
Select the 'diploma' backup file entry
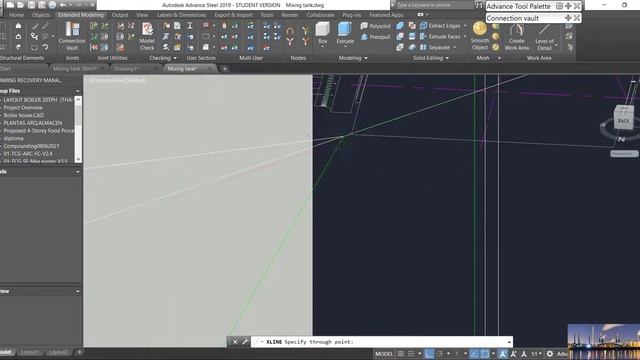pyautogui.click(x=13, y=138)
